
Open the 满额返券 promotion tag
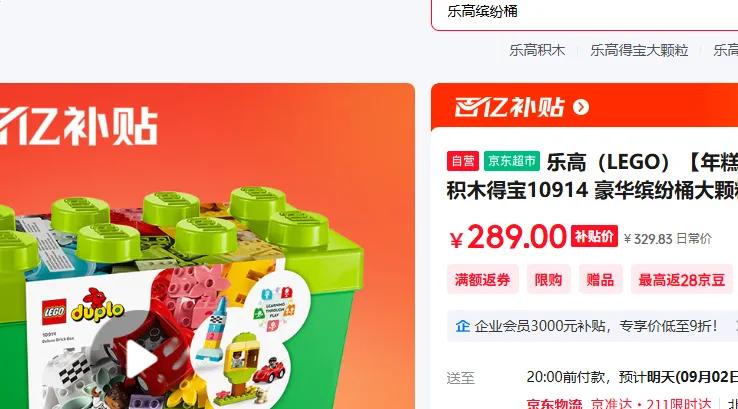click(482, 280)
